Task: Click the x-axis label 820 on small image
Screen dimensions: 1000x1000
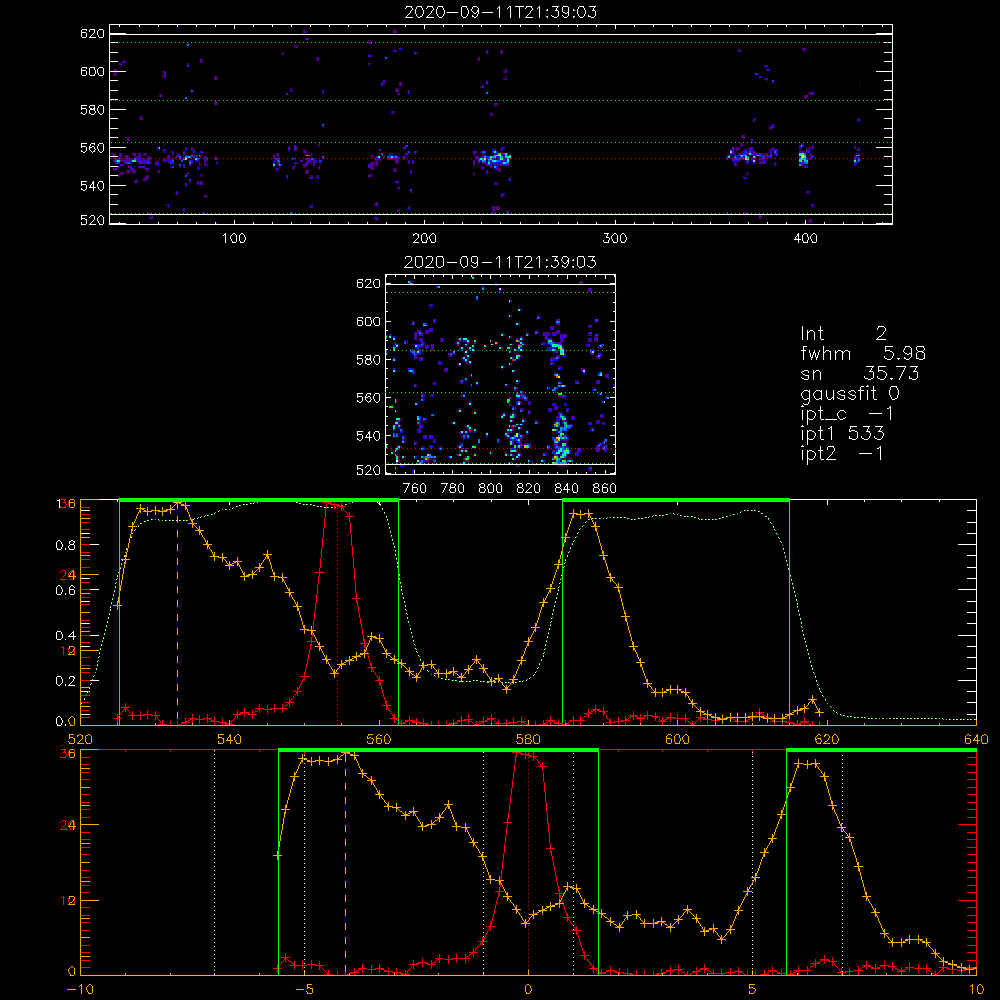Action: (x=529, y=489)
